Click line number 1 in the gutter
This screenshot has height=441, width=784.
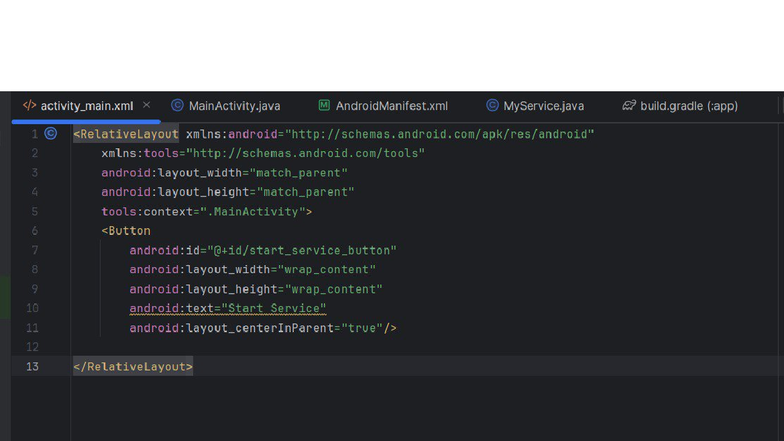(34, 134)
